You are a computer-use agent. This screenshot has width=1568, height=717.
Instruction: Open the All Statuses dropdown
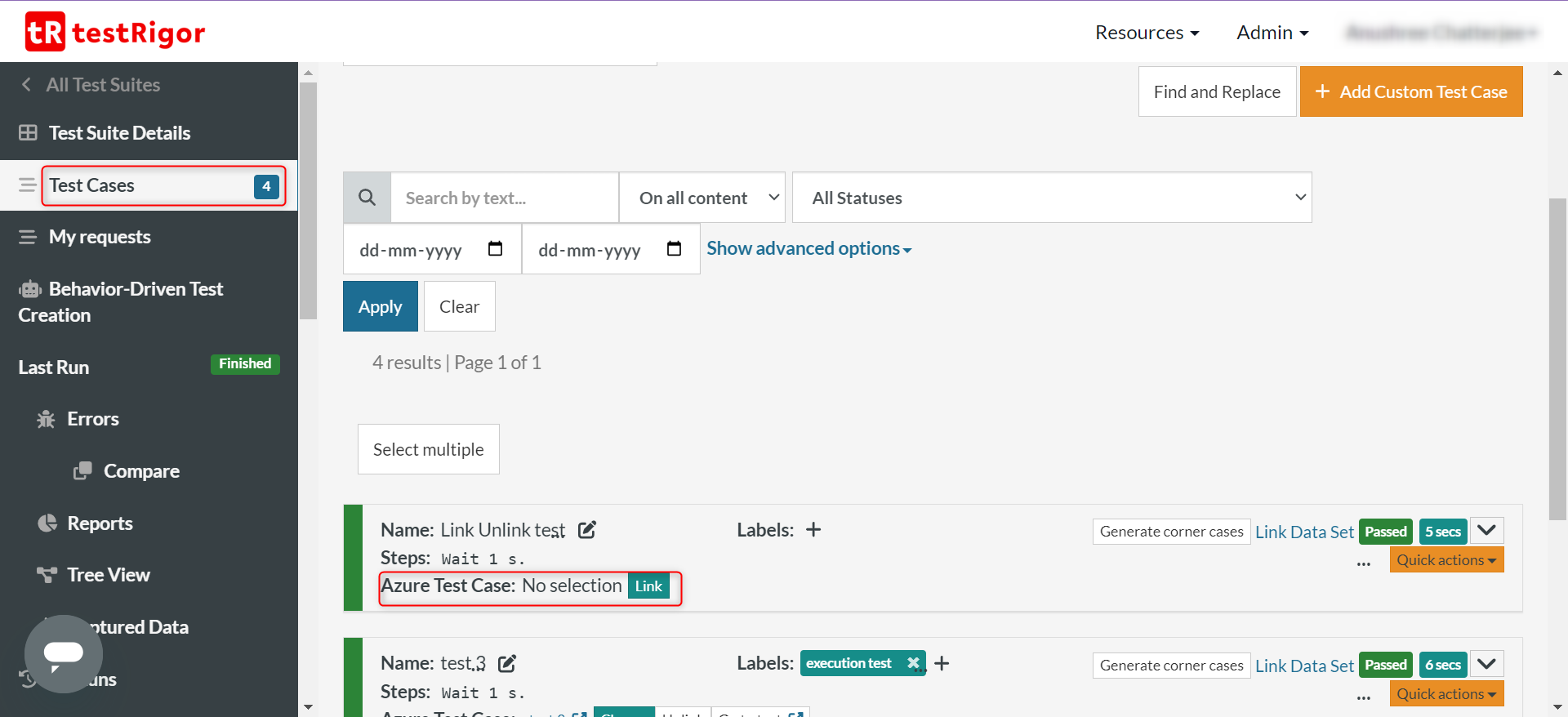tap(1052, 198)
